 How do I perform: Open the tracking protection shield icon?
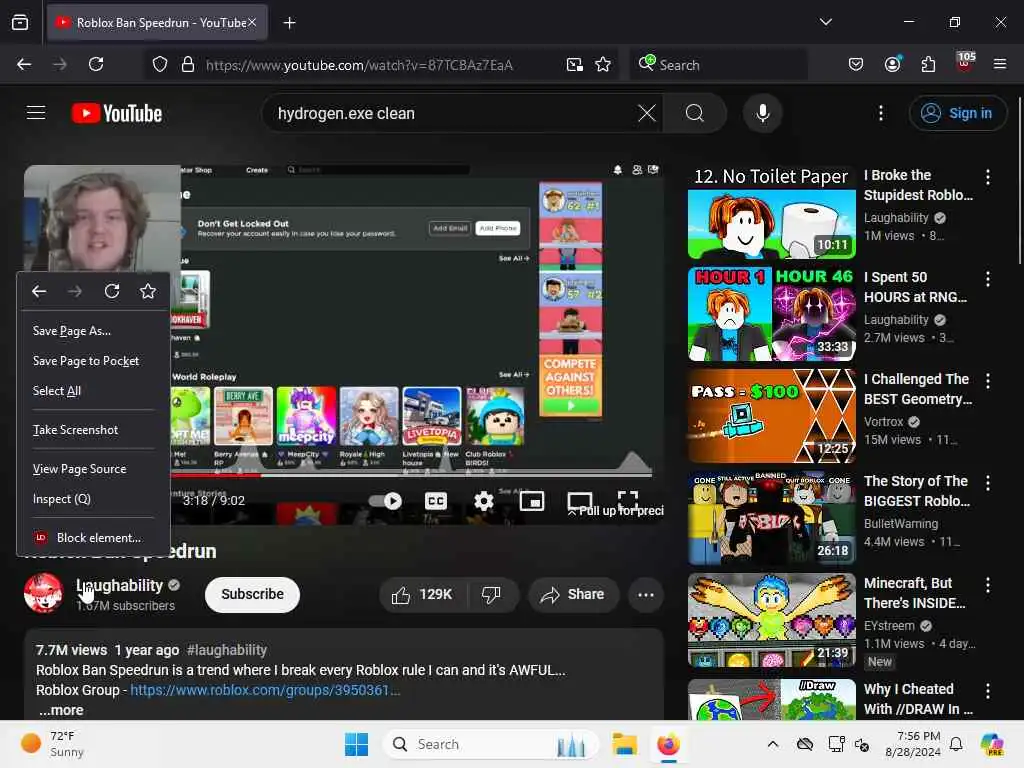(160, 65)
